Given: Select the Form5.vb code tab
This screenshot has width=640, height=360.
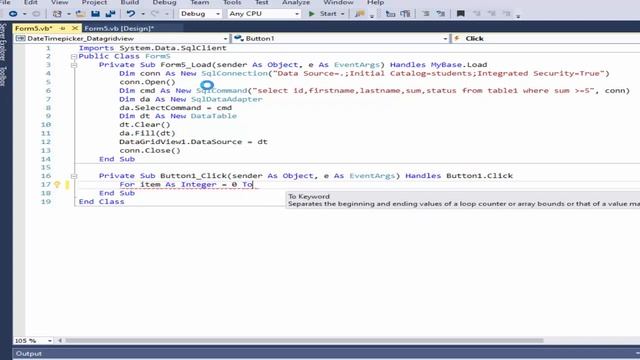Looking at the screenshot, I should (x=34, y=28).
